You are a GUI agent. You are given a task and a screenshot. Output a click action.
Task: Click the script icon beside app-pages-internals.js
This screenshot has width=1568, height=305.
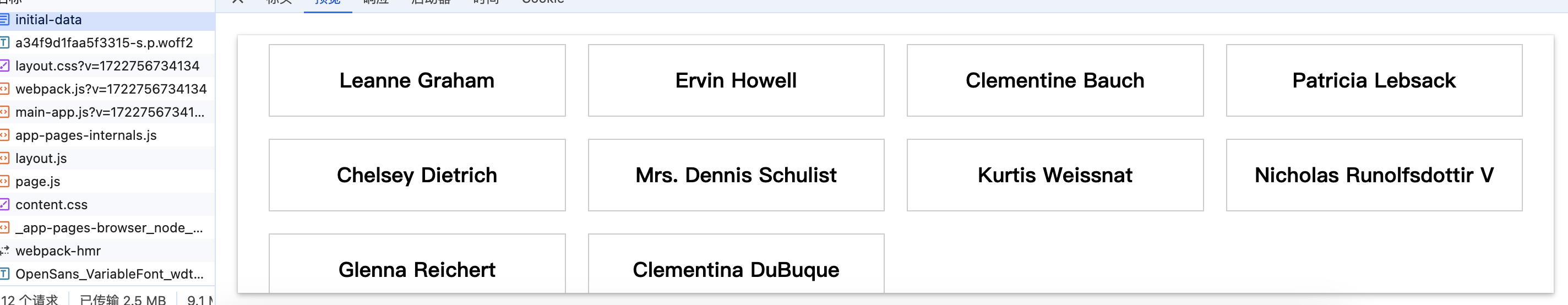pos(4,135)
